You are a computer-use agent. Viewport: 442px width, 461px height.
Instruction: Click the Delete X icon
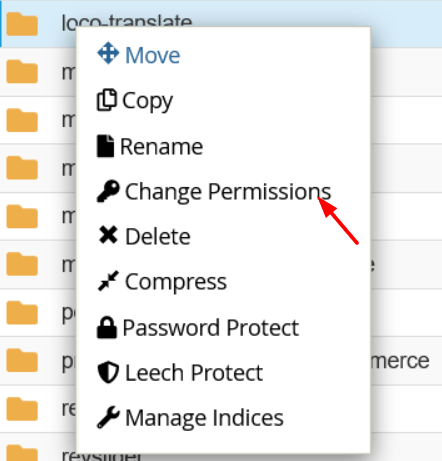(108, 235)
